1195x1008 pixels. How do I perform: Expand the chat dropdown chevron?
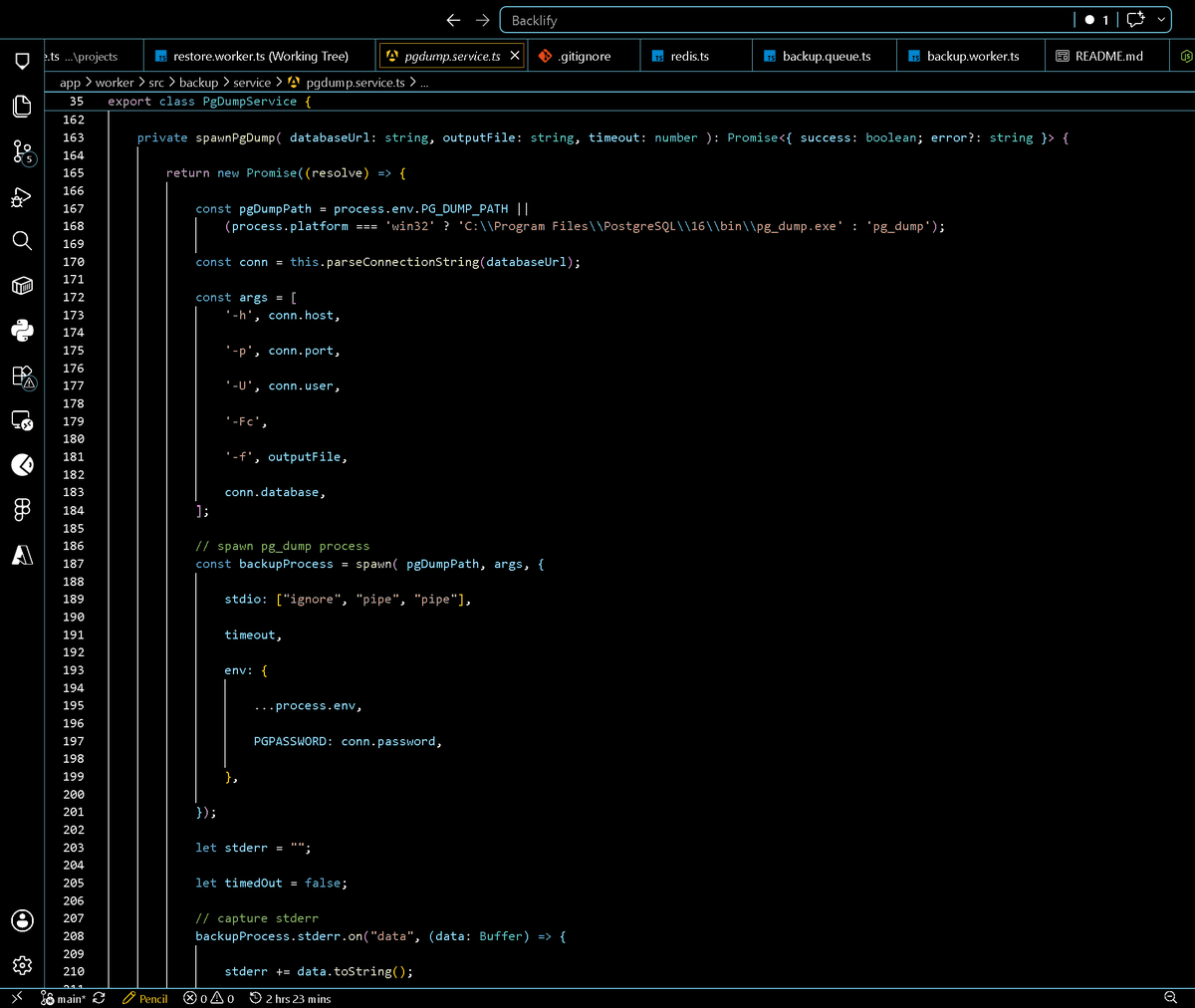click(1161, 20)
